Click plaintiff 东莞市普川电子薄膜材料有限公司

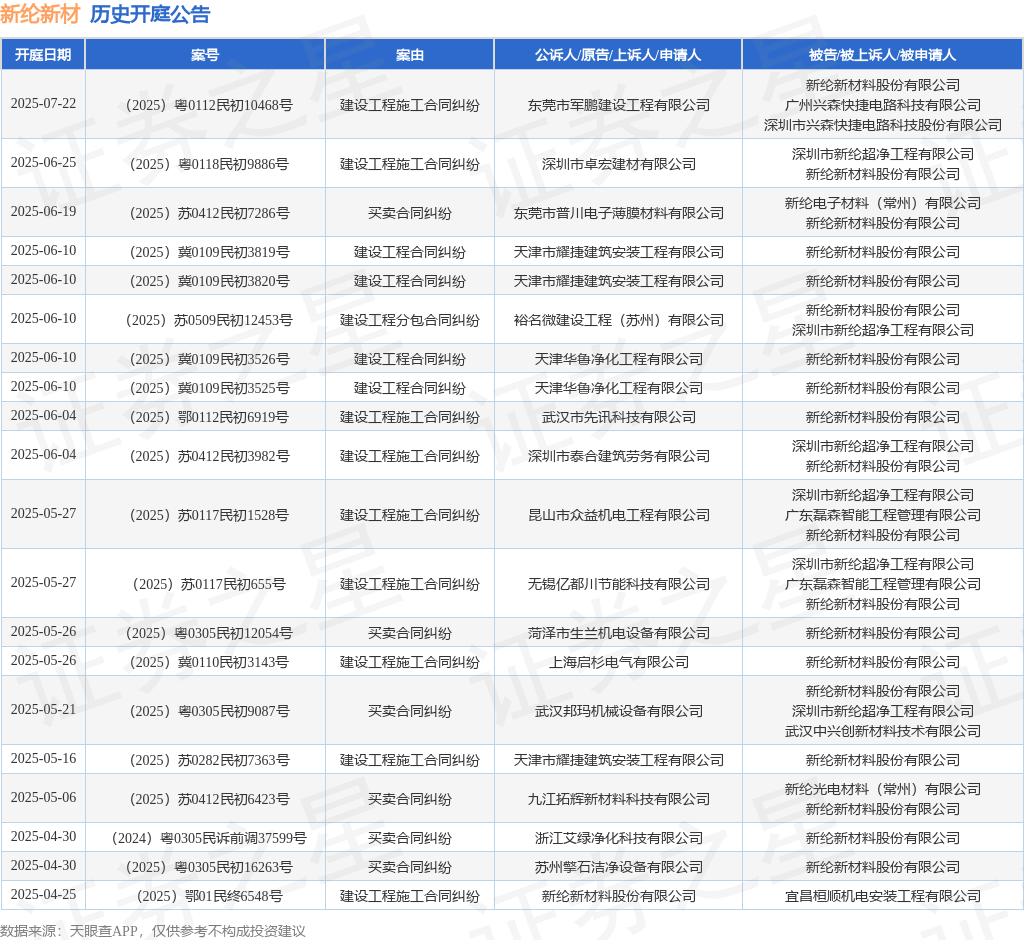click(x=618, y=213)
